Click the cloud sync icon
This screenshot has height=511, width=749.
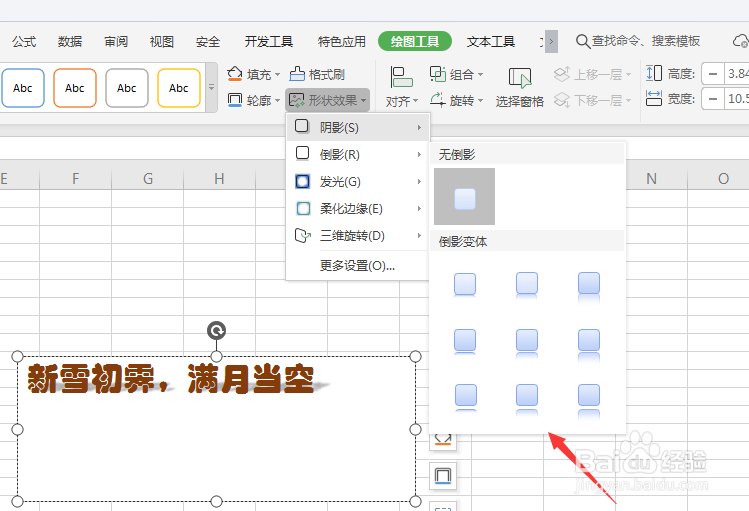coord(740,41)
